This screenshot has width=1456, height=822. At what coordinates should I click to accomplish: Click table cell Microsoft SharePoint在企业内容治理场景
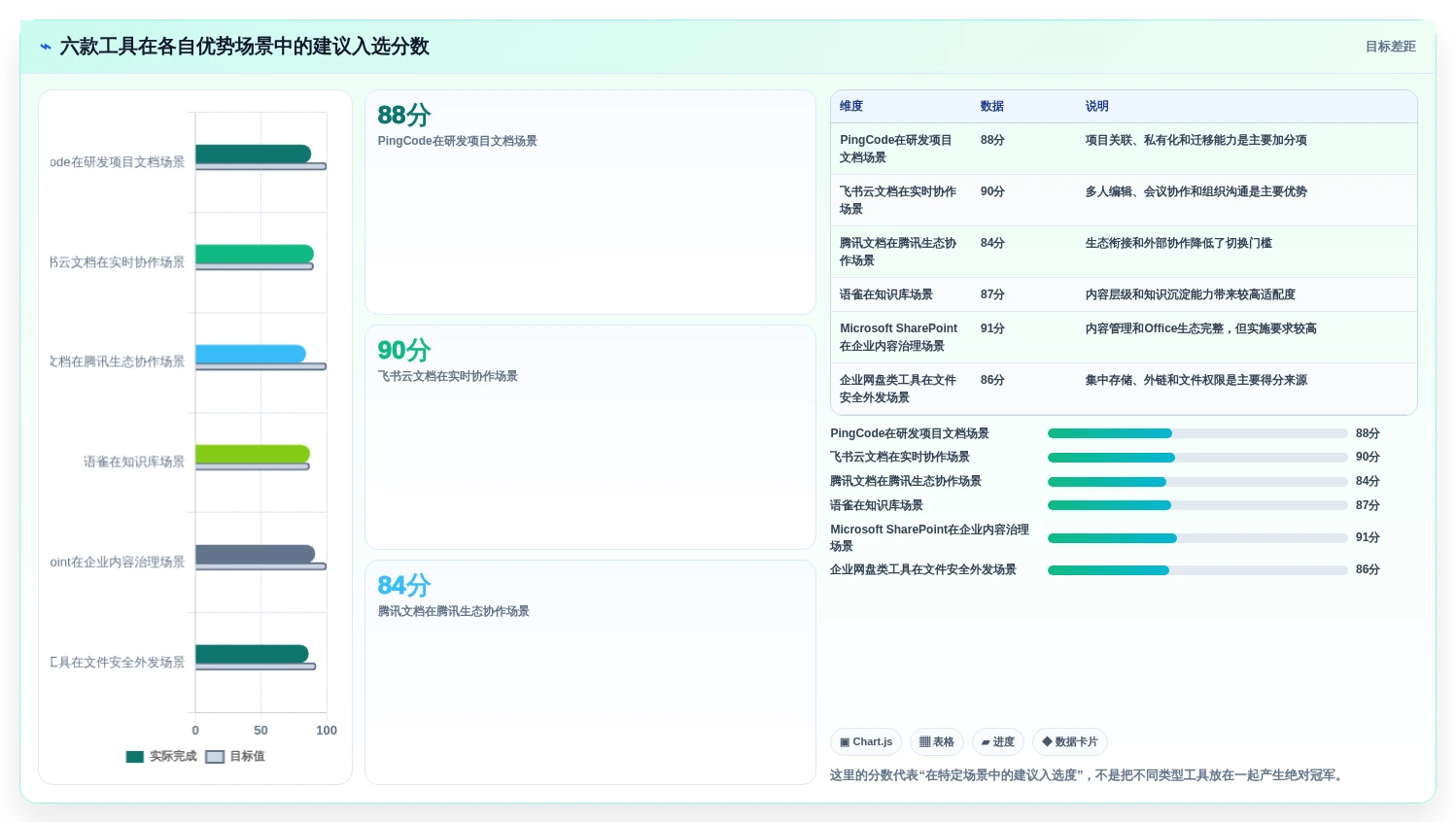click(899, 337)
